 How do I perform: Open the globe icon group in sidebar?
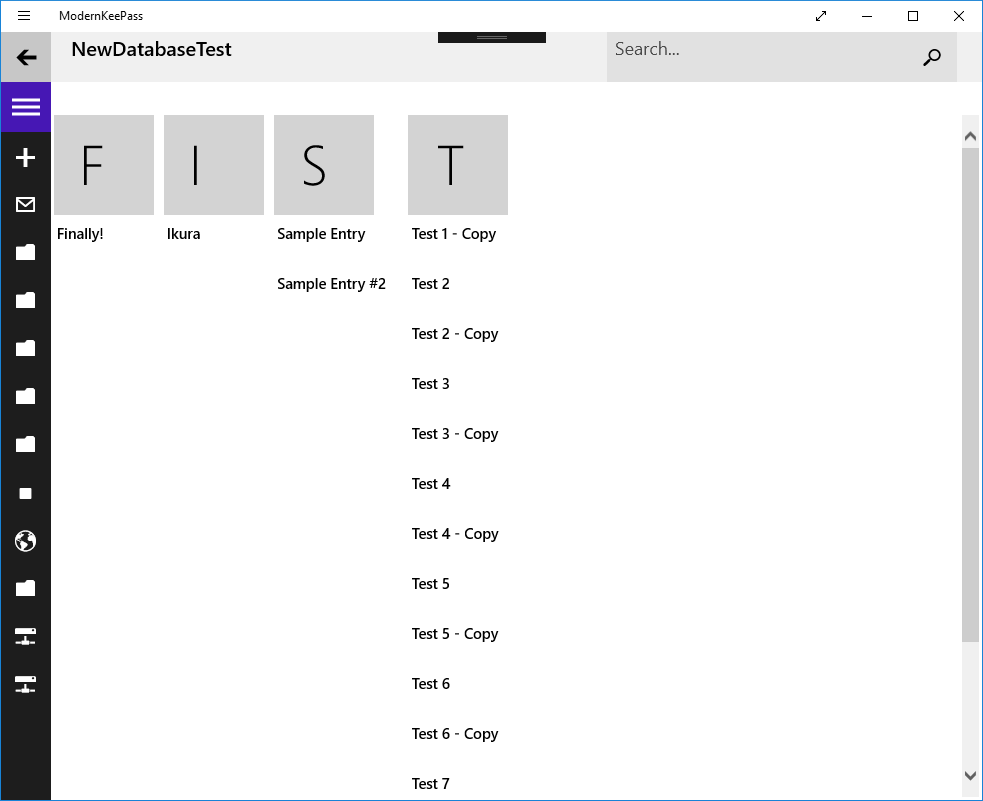point(26,541)
